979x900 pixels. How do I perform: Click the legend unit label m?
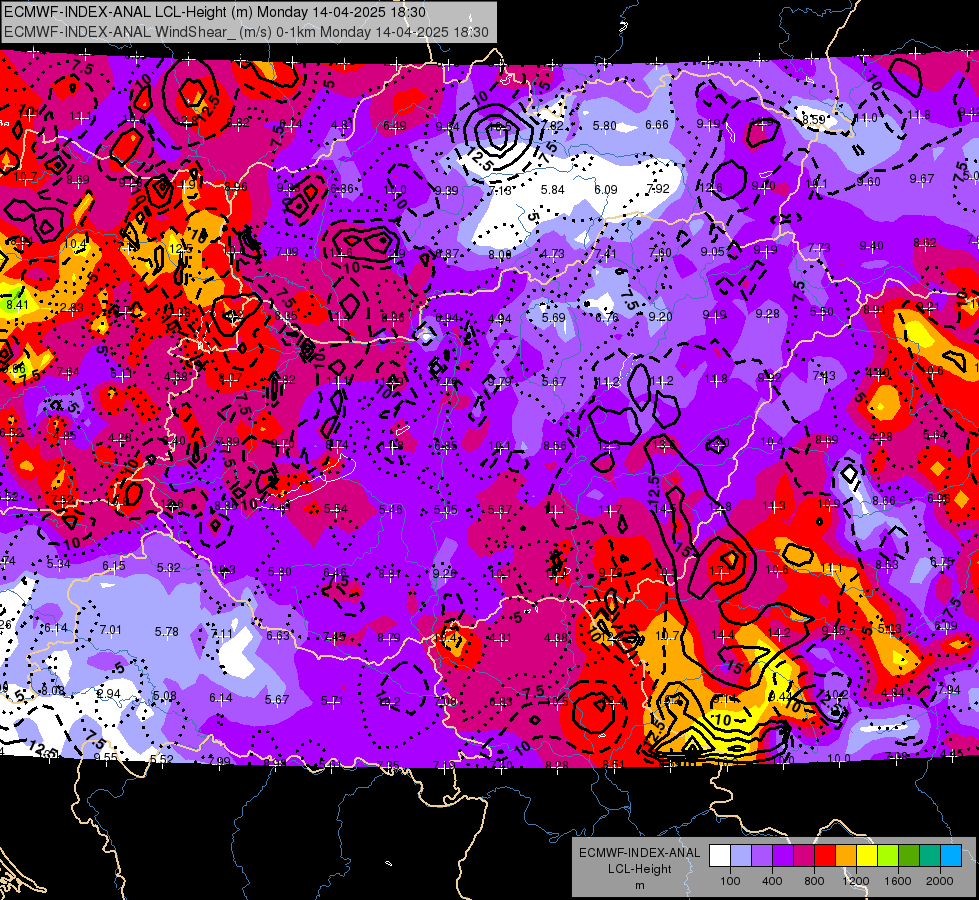coord(639,885)
